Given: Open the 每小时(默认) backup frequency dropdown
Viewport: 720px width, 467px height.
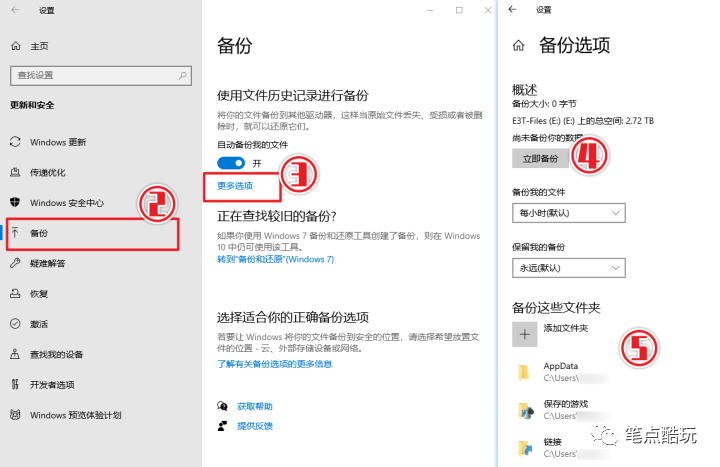Looking at the screenshot, I should [568, 213].
